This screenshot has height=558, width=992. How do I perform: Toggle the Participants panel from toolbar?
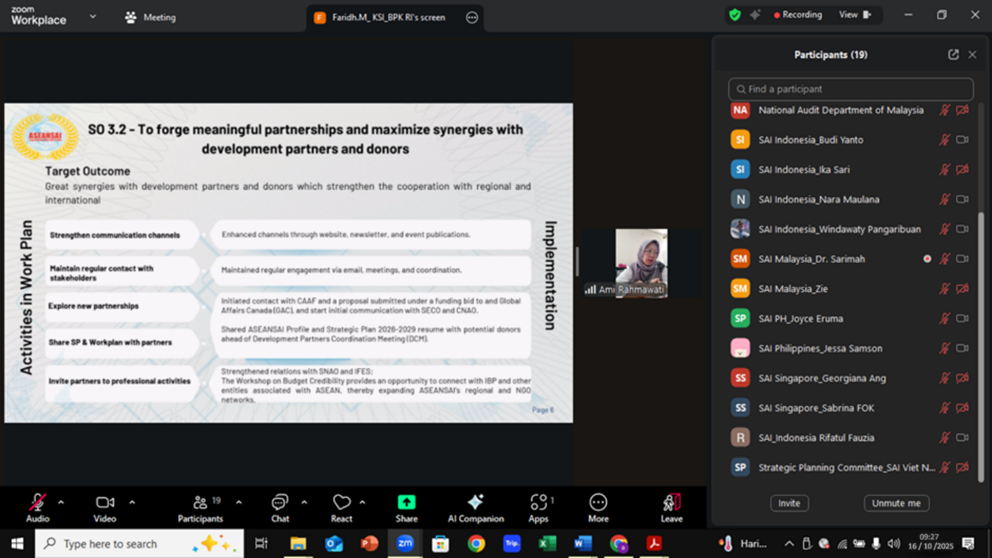[200, 503]
